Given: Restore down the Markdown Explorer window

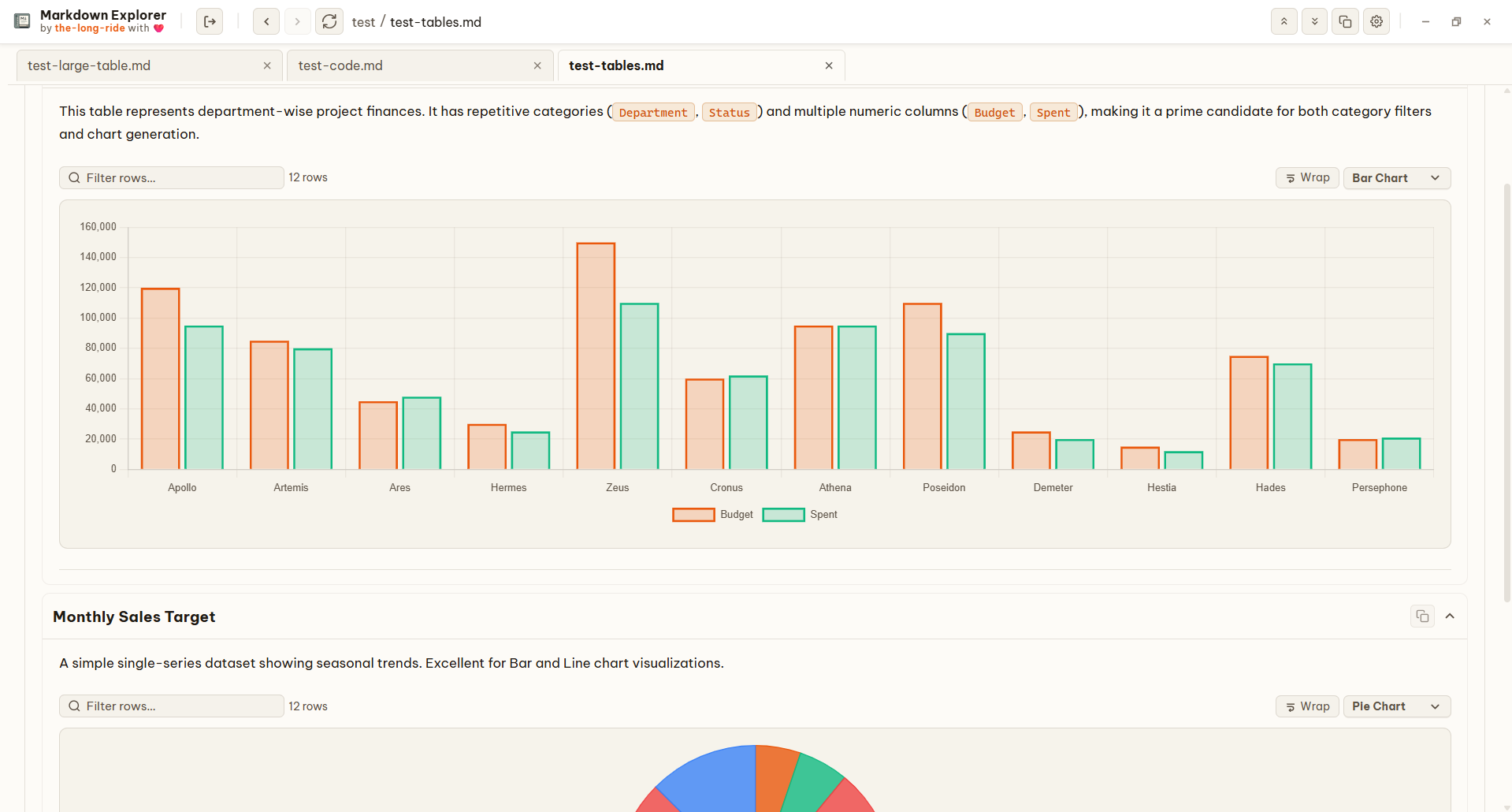Looking at the screenshot, I should [x=1456, y=21].
